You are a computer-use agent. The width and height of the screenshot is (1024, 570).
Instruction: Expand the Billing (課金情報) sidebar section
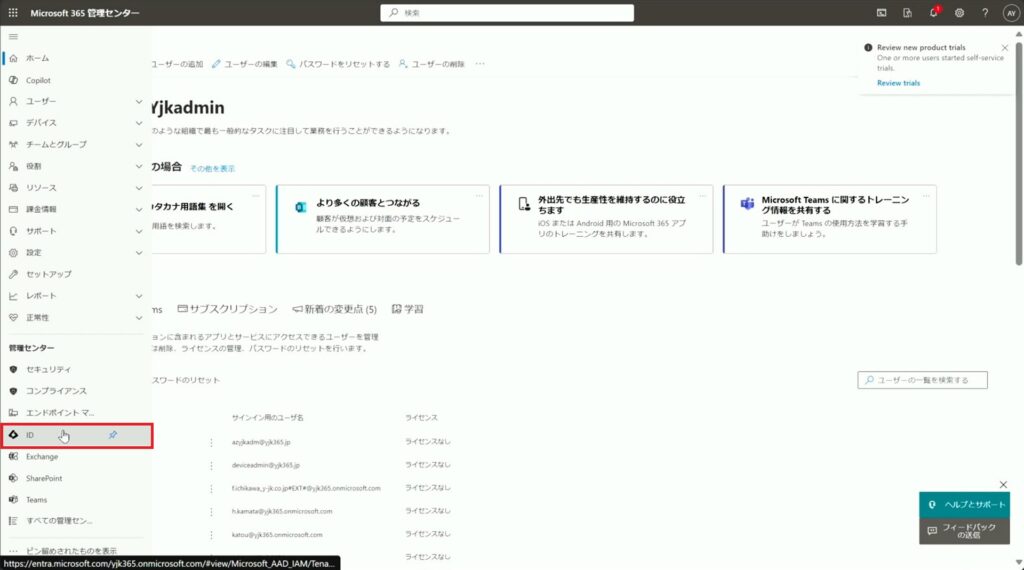(138, 210)
